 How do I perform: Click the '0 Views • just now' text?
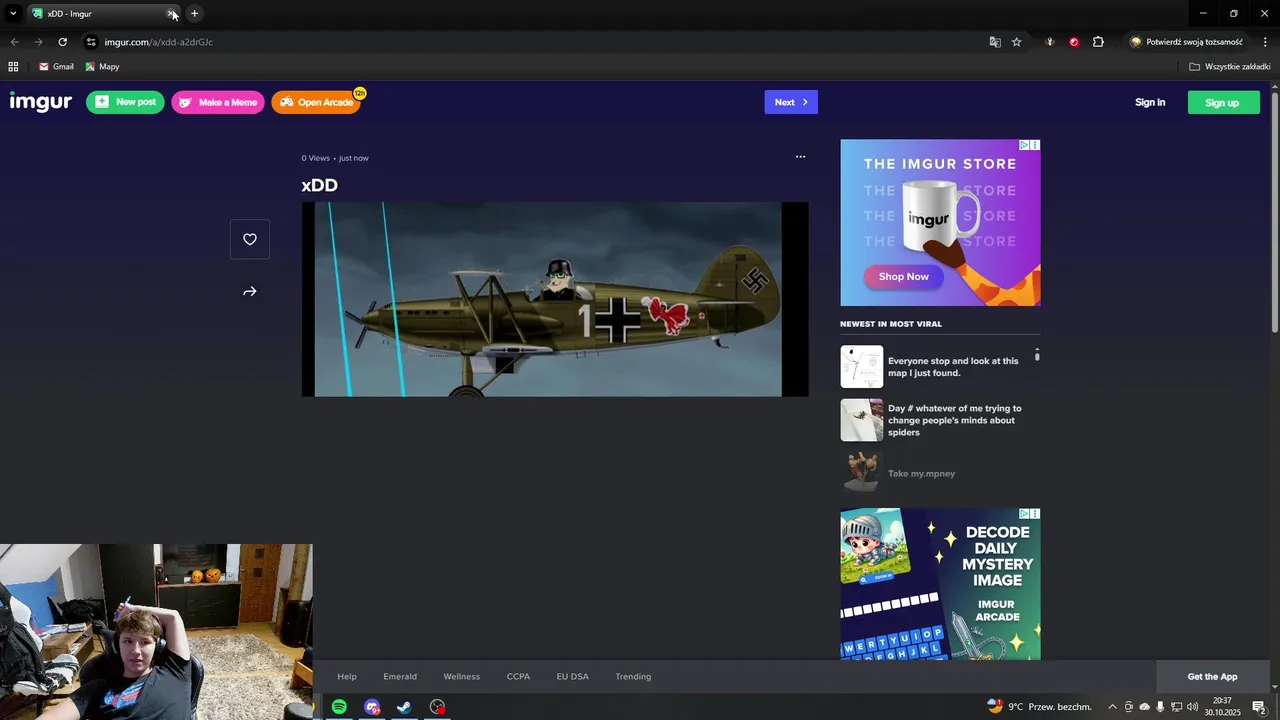335,158
